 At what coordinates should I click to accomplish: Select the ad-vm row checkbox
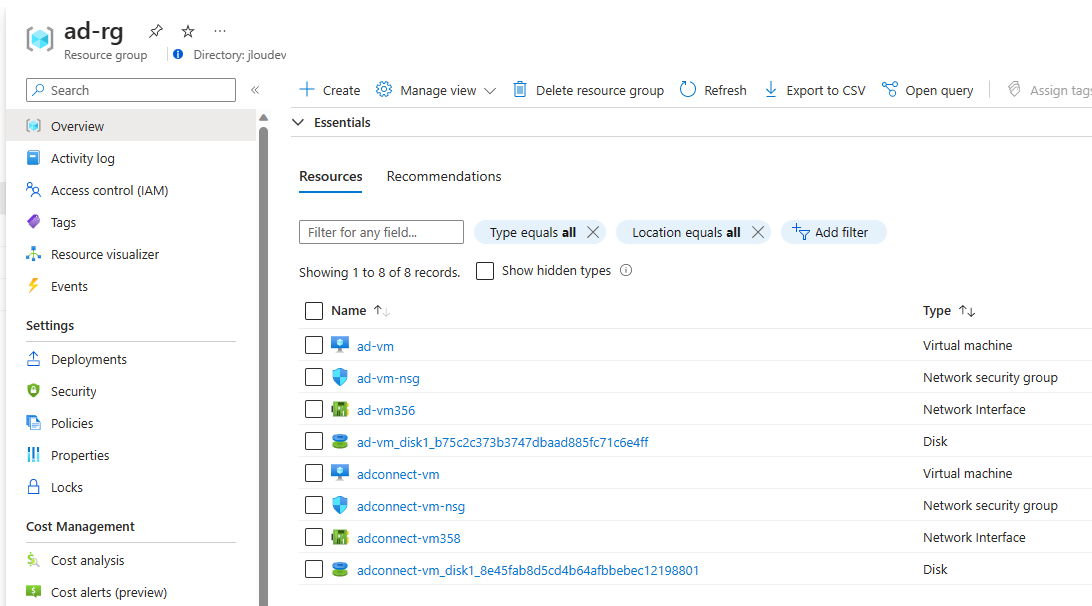(x=314, y=345)
